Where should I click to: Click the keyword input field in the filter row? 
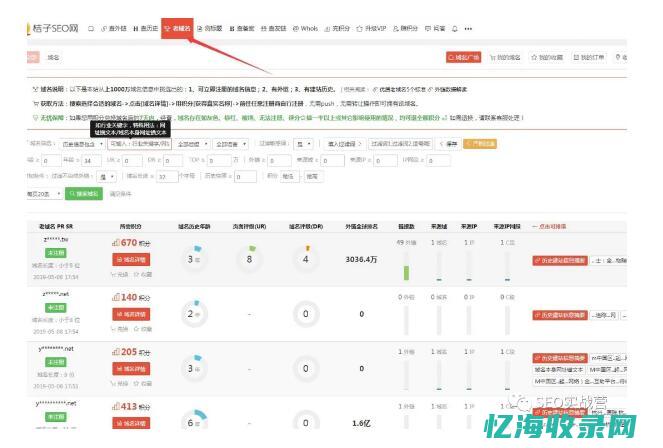139,144
